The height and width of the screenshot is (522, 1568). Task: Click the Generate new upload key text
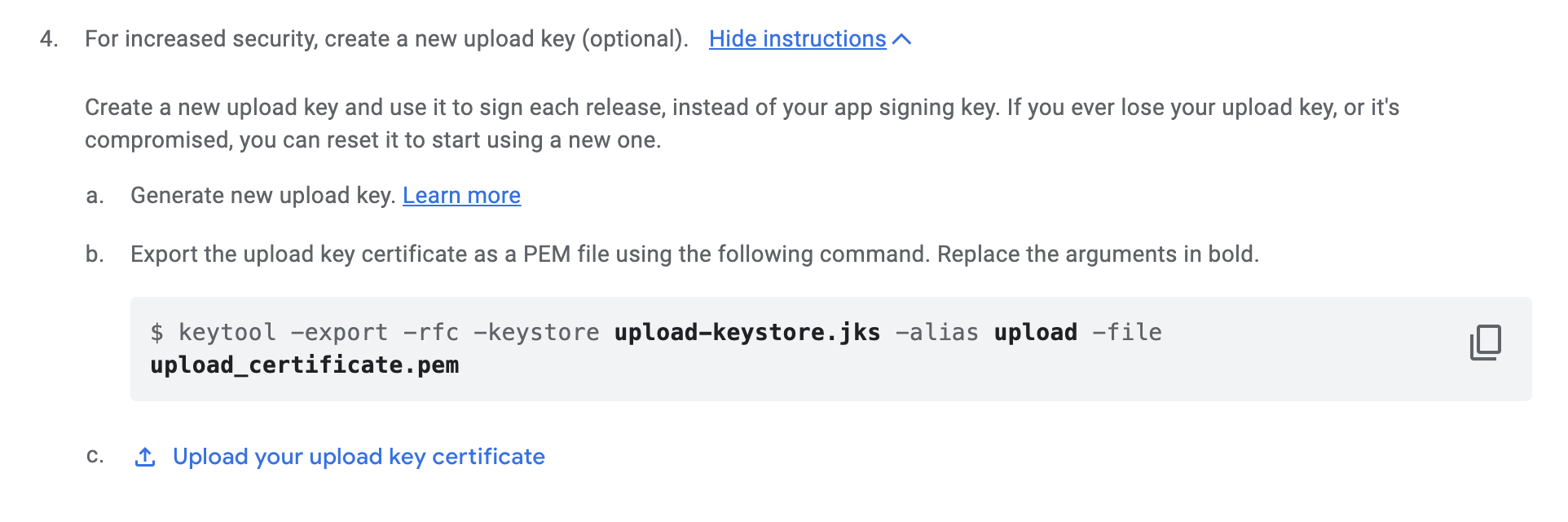pyautogui.click(x=262, y=196)
